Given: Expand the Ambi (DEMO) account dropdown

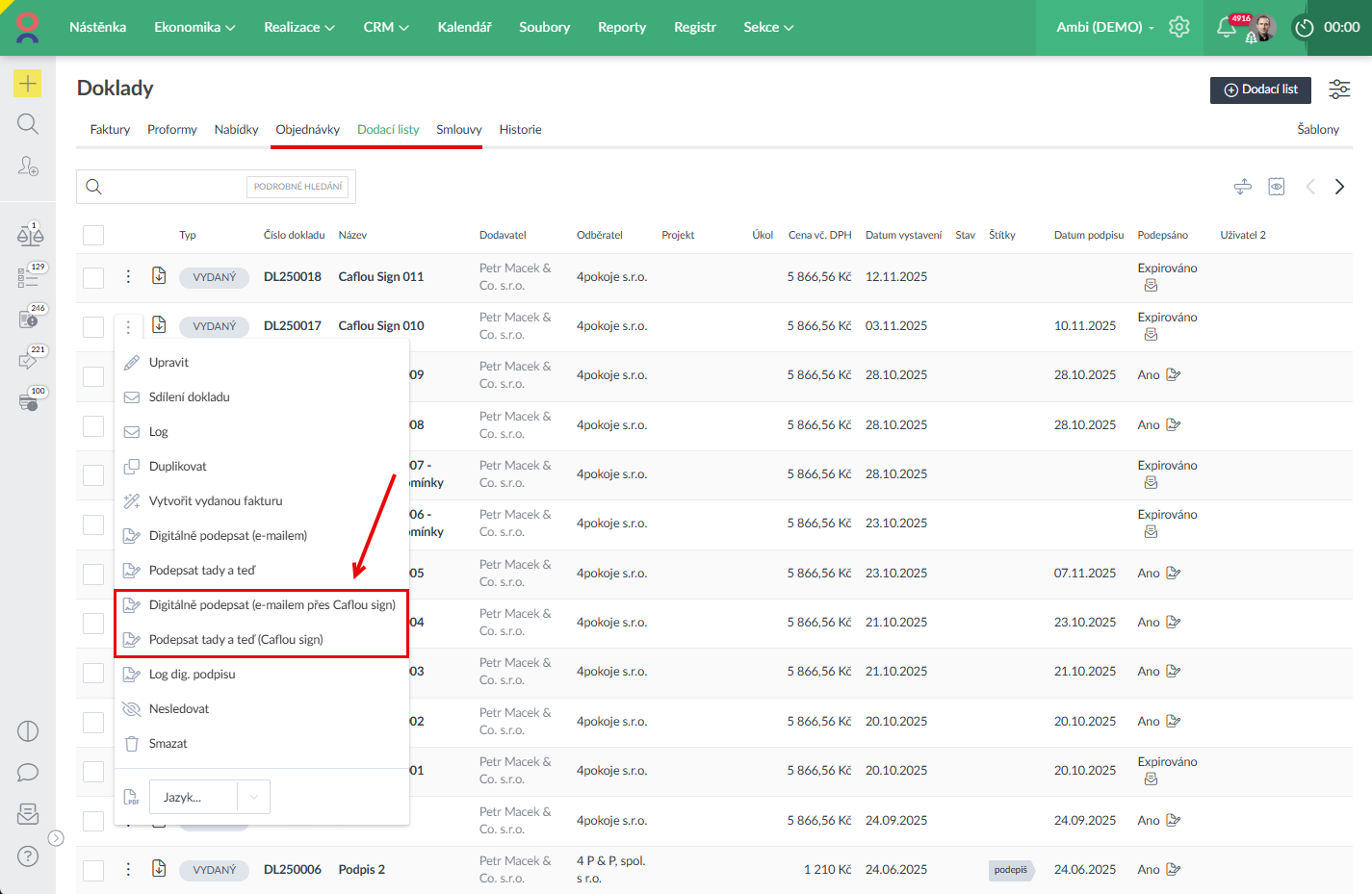Looking at the screenshot, I should 1104,27.
